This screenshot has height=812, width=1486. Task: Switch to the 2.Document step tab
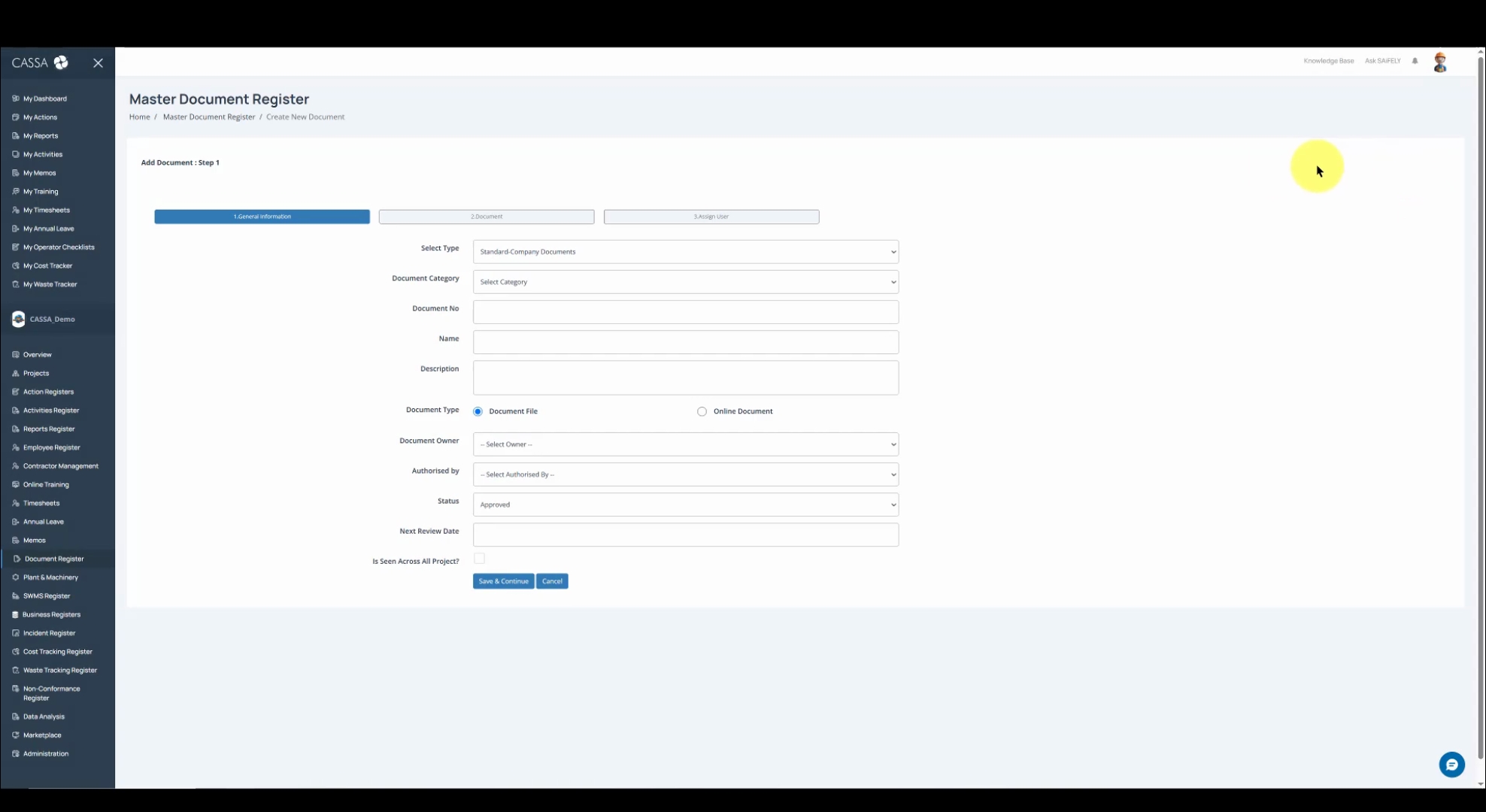click(486, 217)
